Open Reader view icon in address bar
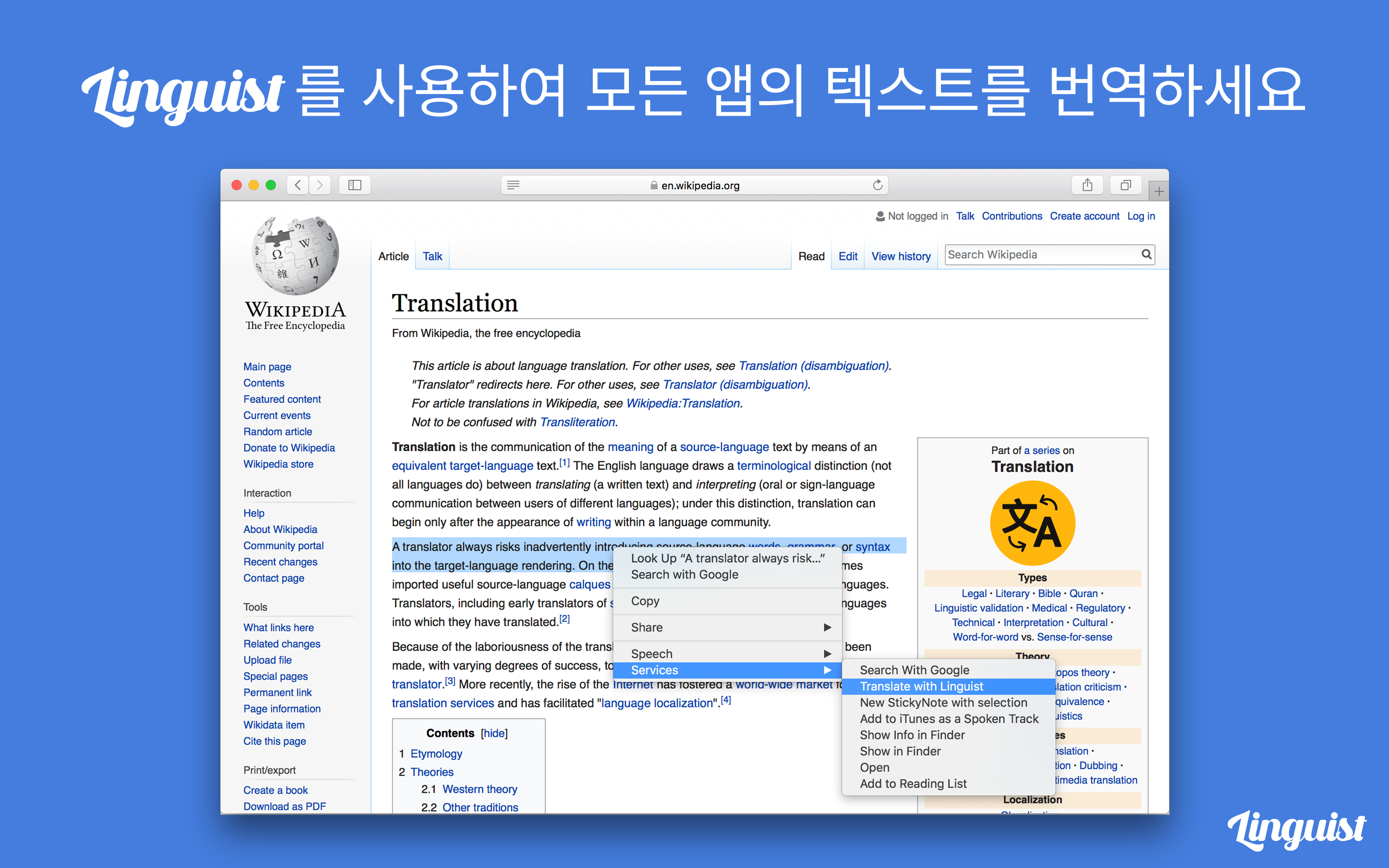The height and width of the screenshot is (868, 1389). click(x=513, y=185)
